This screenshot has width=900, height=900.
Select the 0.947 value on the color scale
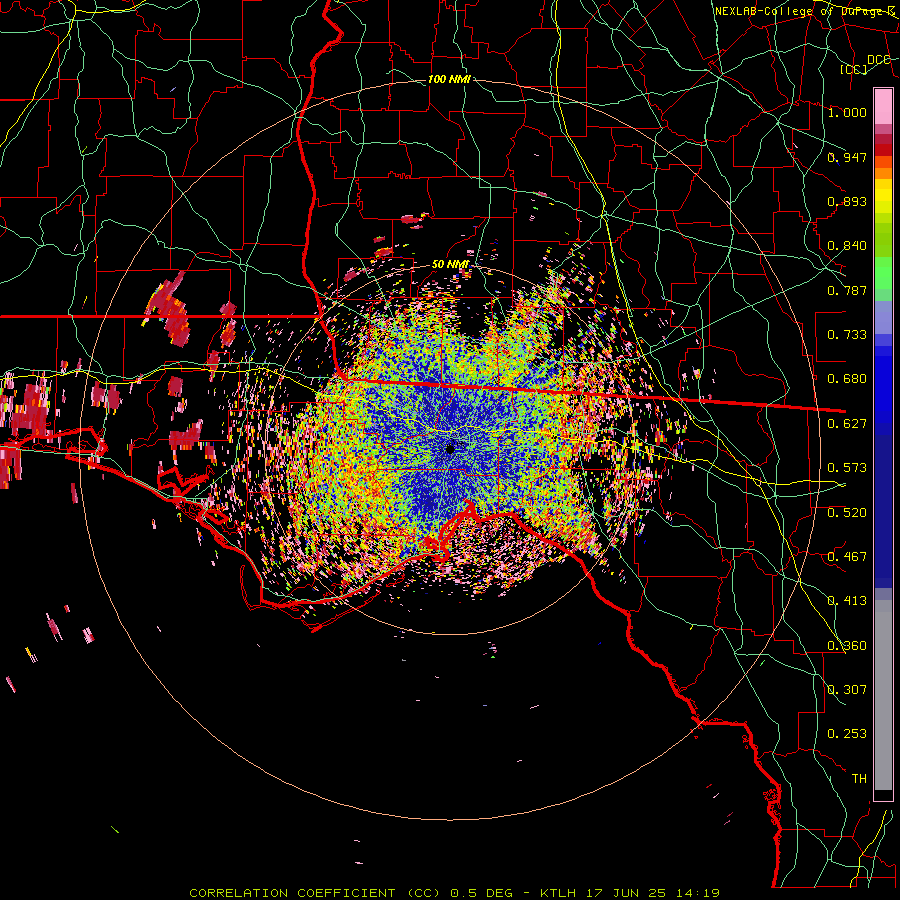[x=847, y=157]
